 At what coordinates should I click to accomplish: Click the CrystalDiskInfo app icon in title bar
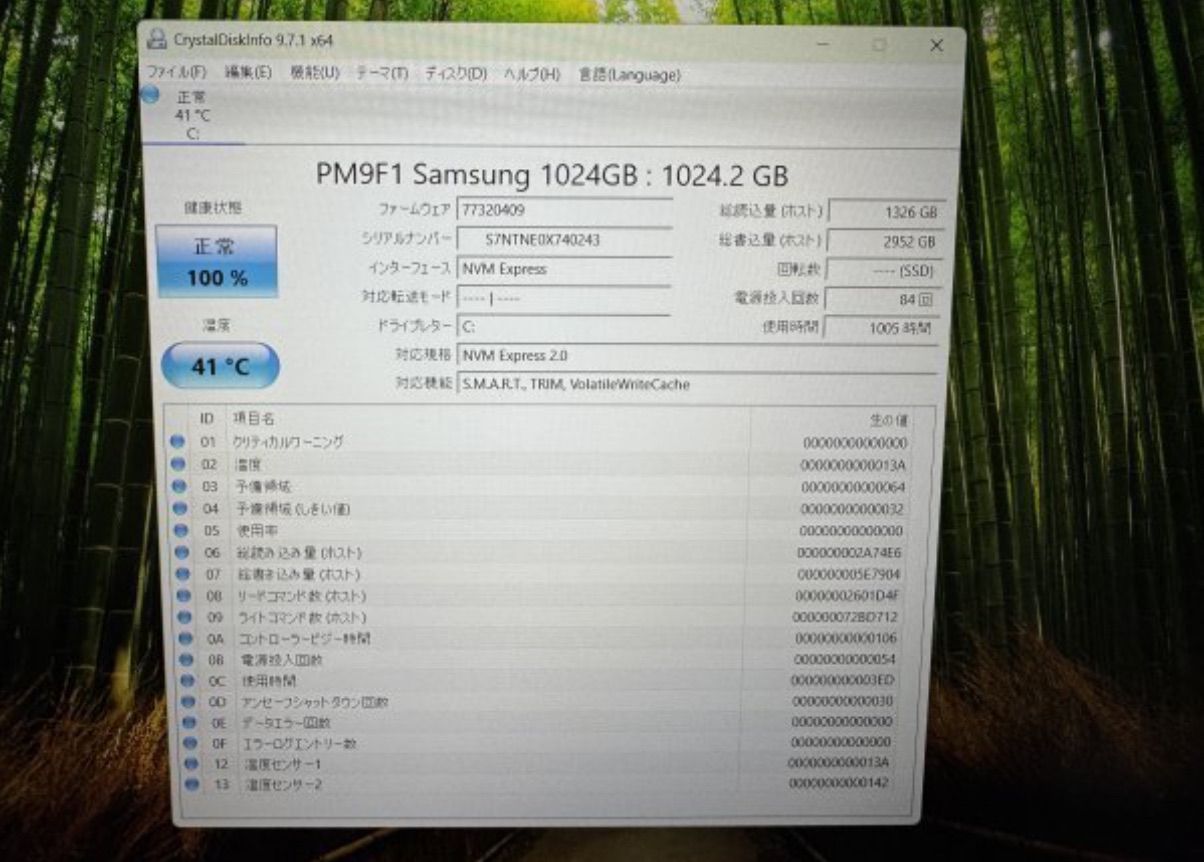156,40
